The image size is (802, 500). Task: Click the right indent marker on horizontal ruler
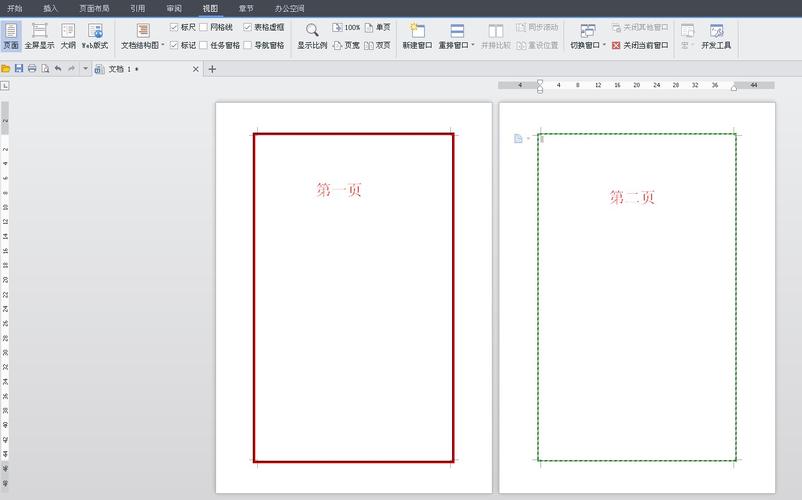(x=734, y=88)
